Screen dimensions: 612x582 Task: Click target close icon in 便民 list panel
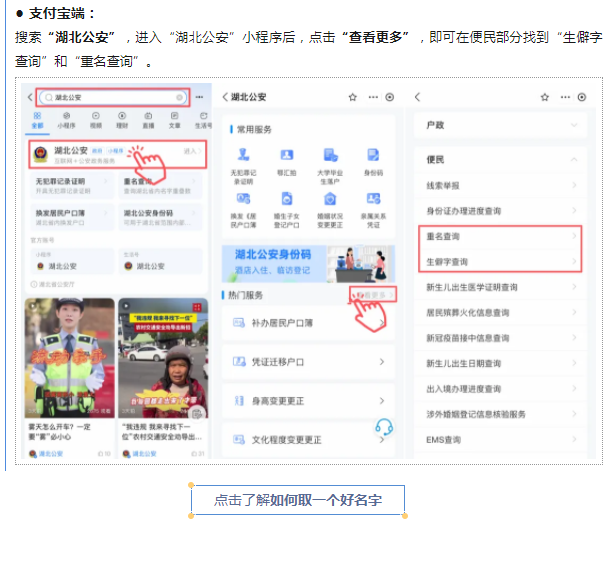click(582, 97)
